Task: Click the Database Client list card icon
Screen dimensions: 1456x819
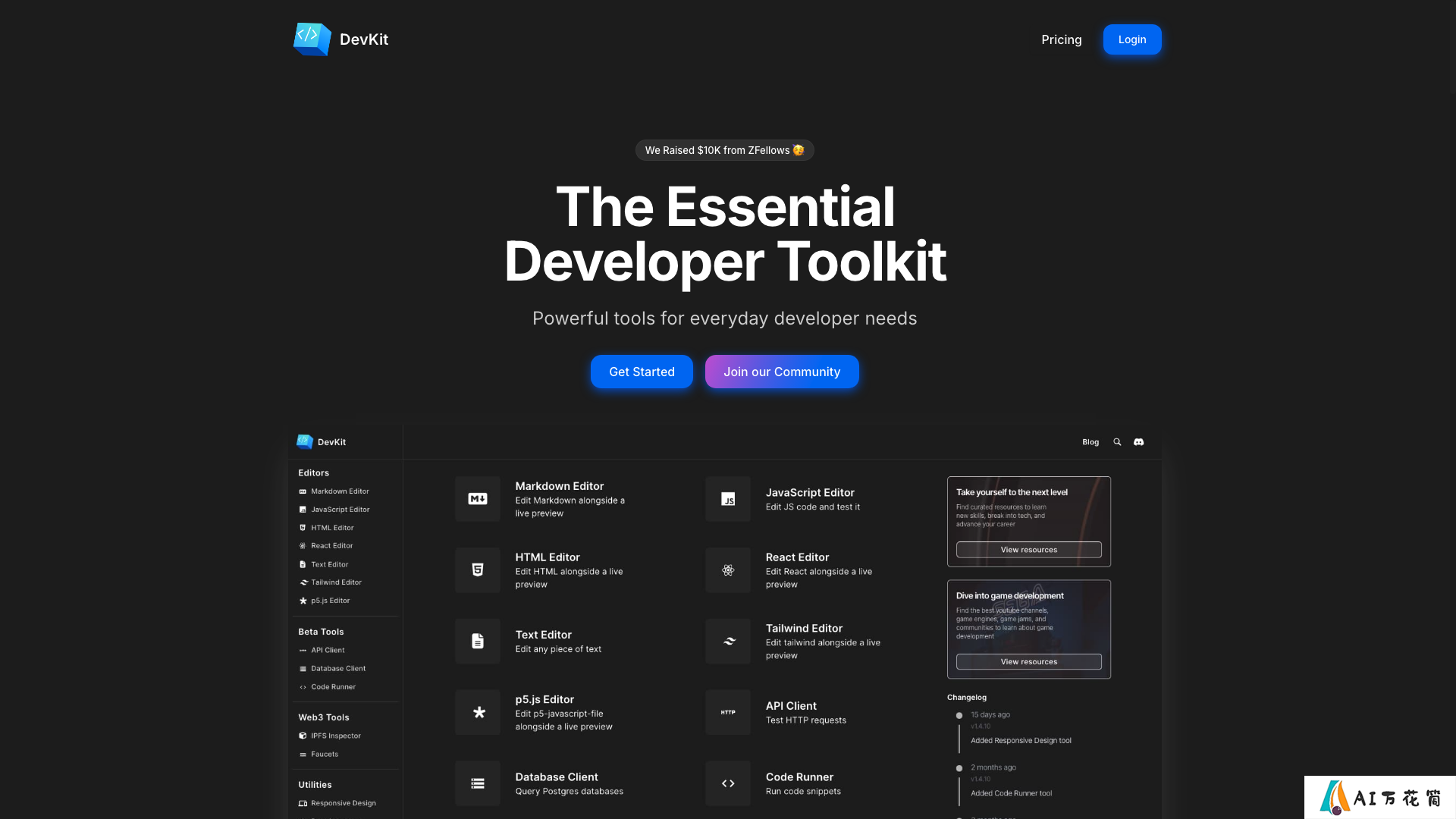Action: 478,783
